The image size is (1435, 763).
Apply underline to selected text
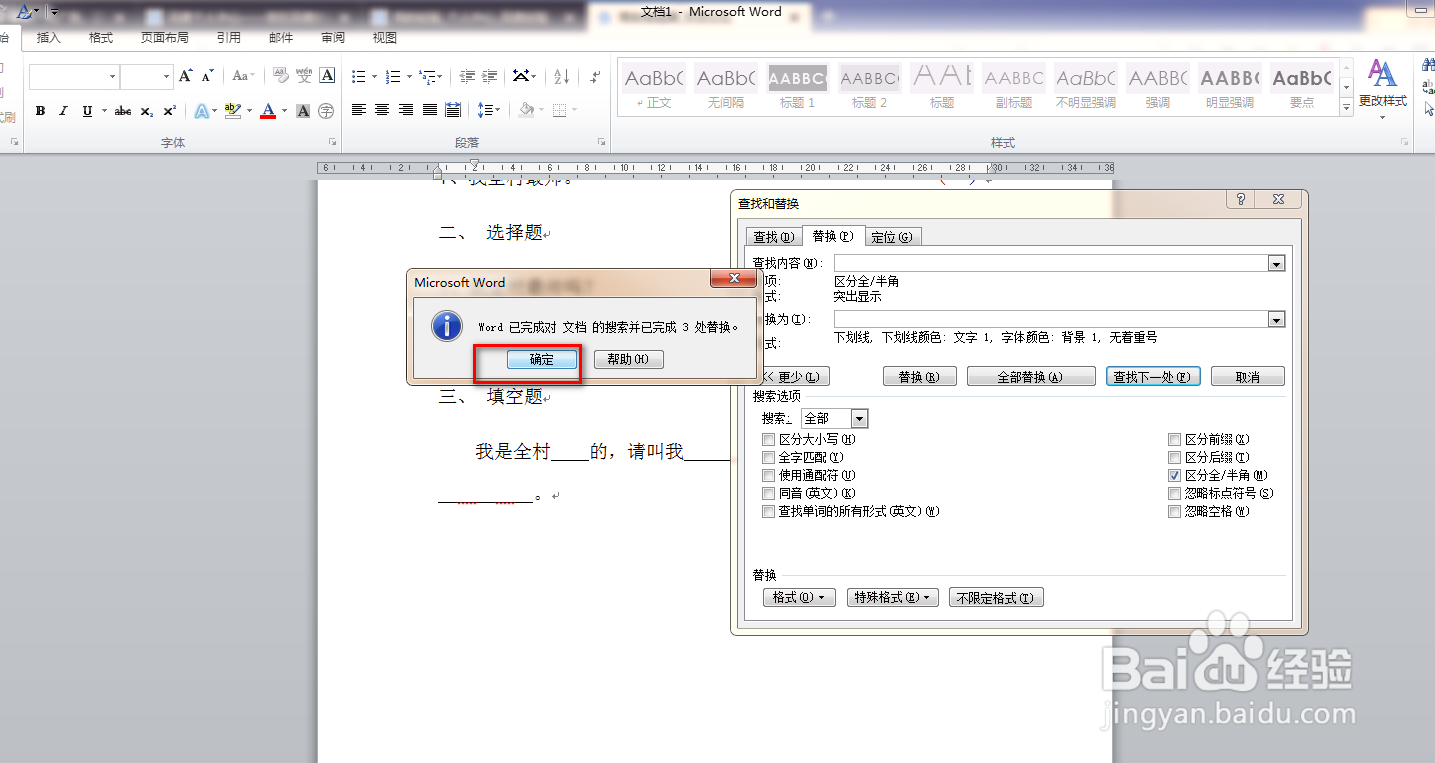click(x=88, y=111)
